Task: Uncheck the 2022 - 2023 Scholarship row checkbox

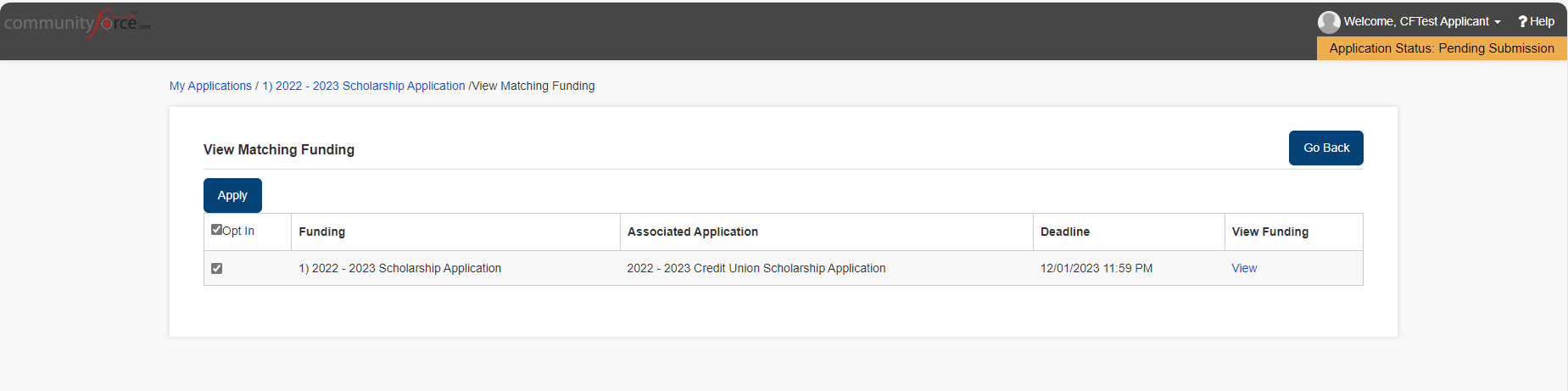Action: coord(216,268)
